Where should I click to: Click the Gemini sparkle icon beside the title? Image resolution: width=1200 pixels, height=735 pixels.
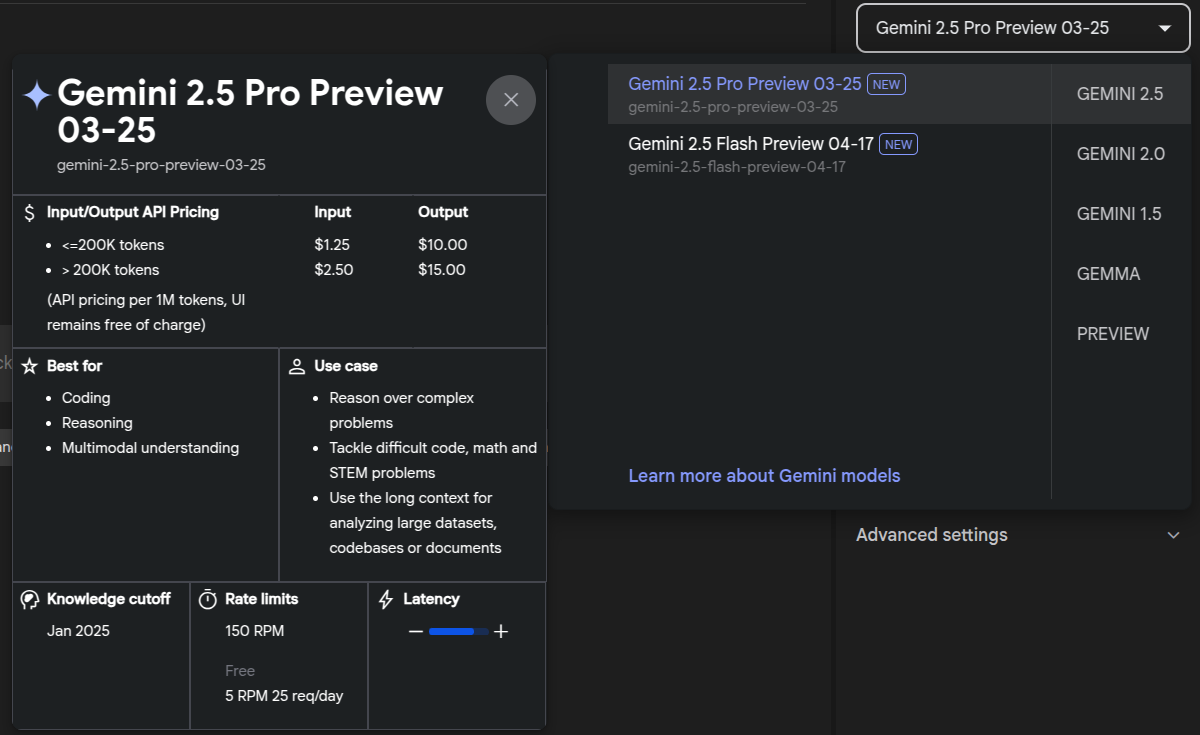pos(37,95)
